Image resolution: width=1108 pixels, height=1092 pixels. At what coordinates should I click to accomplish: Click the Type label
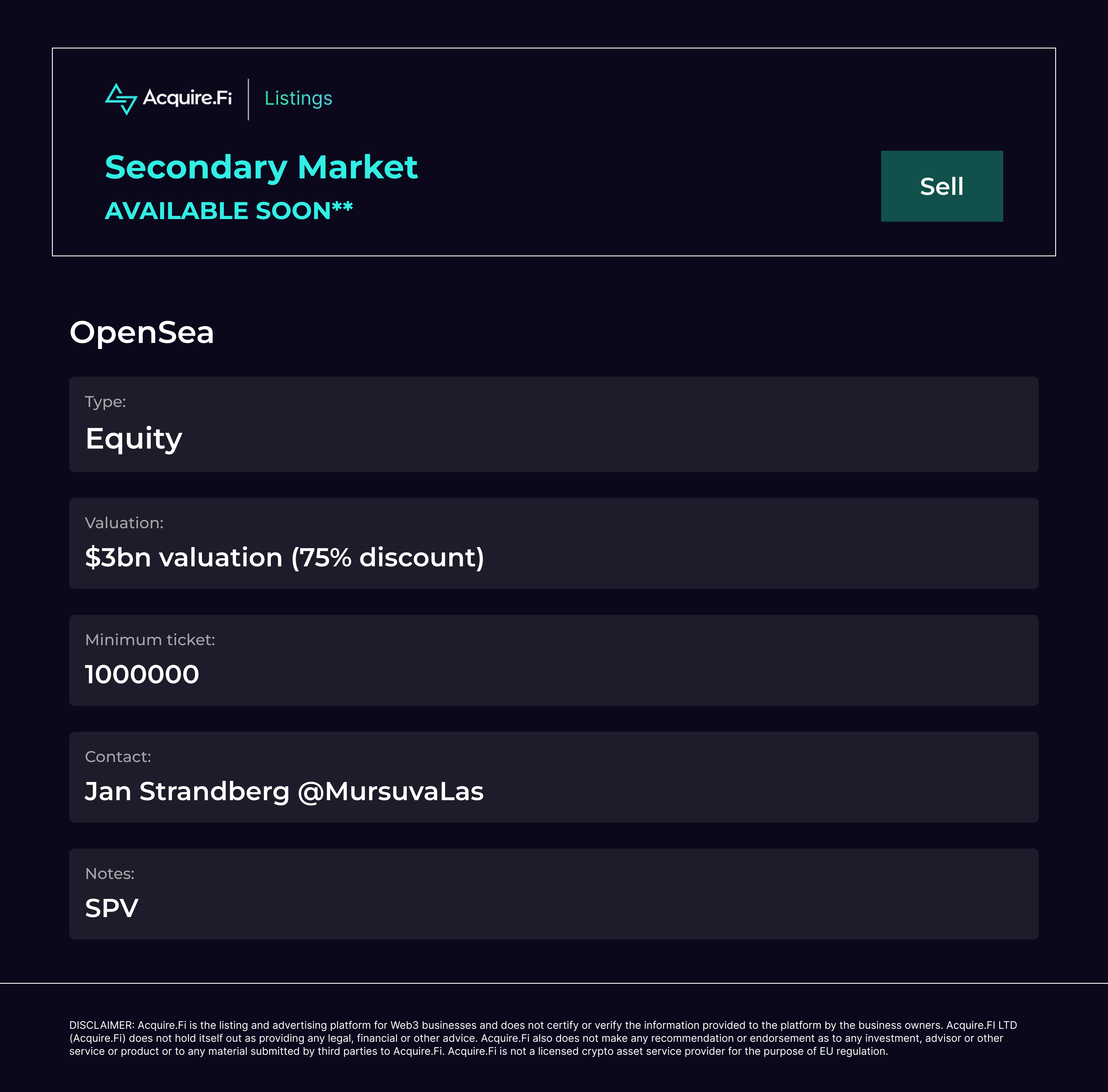tap(106, 402)
